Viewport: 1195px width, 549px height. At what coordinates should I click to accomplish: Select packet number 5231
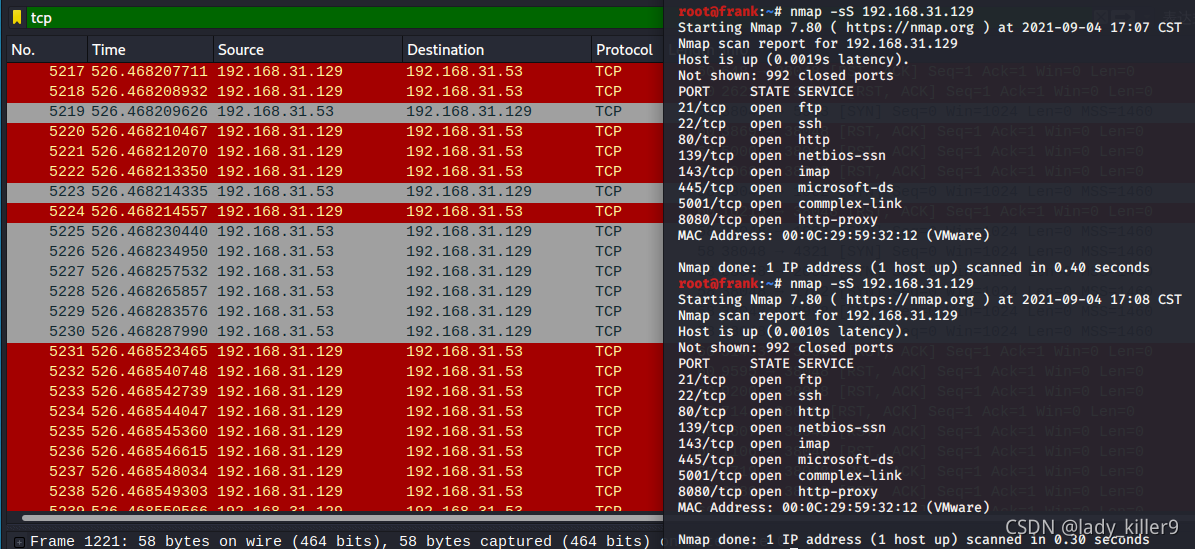(335, 352)
